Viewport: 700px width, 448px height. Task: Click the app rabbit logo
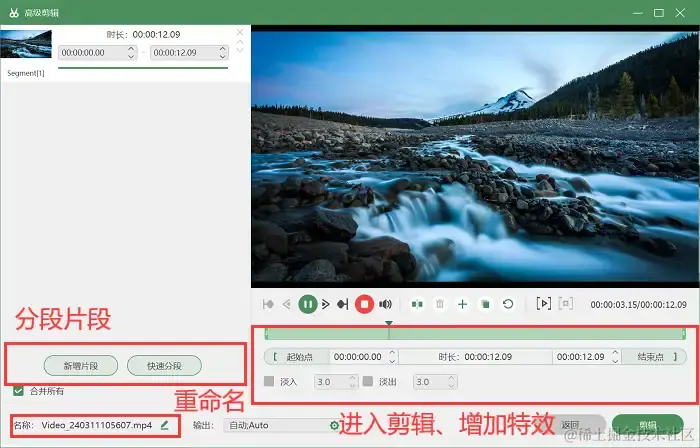(x=14, y=13)
